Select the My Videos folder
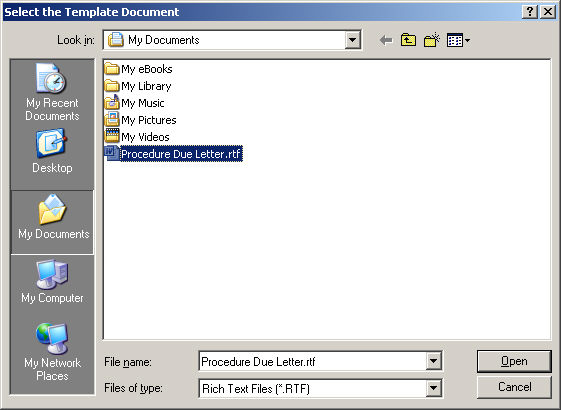This screenshot has height=410, width=561. (x=137, y=137)
